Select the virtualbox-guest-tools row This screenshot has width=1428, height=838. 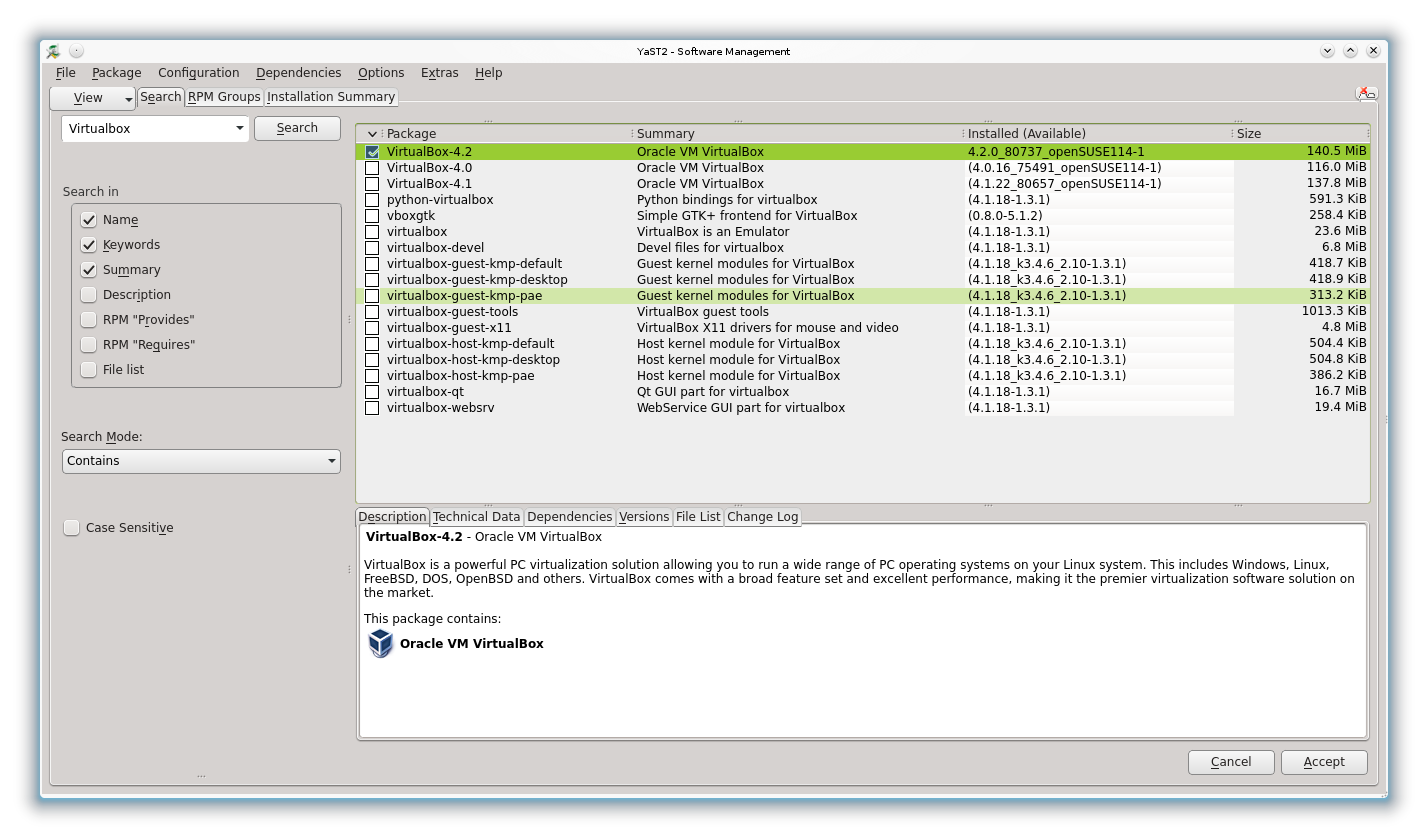[863, 312]
